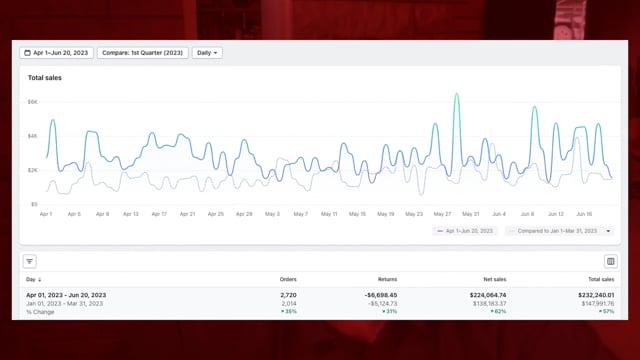Click the Apr 1 peak on the line
This screenshot has height=360, width=640.
pyautogui.click(x=53, y=120)
